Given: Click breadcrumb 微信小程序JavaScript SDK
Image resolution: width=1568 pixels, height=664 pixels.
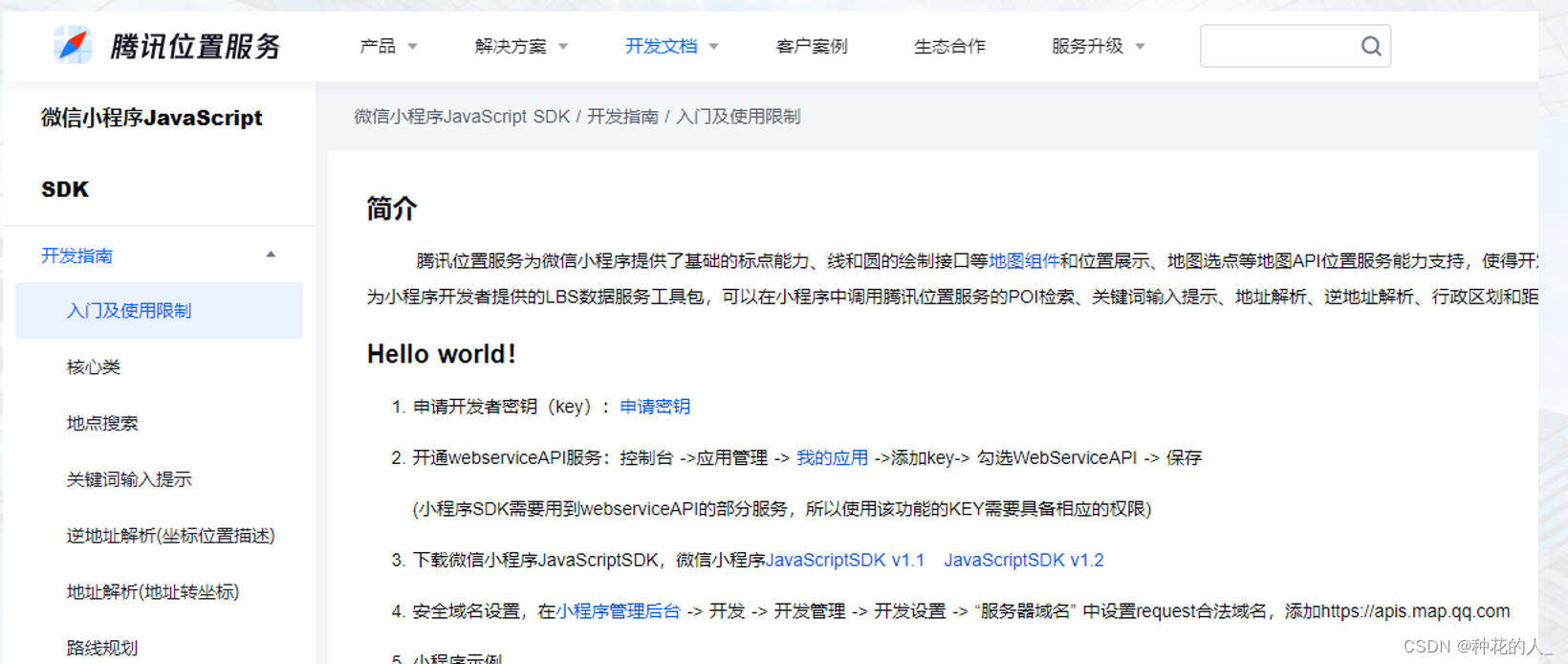Looking at the screenshot, I should pos(462,116).
